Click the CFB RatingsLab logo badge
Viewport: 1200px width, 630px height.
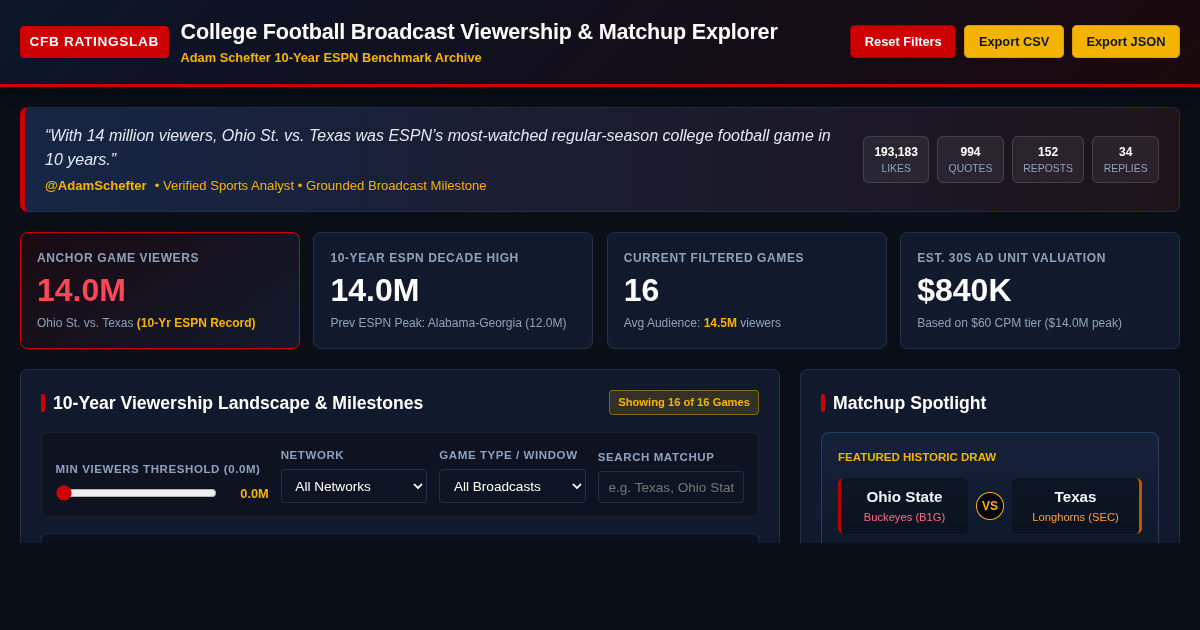pyautogui.click(x=94, y=42)
